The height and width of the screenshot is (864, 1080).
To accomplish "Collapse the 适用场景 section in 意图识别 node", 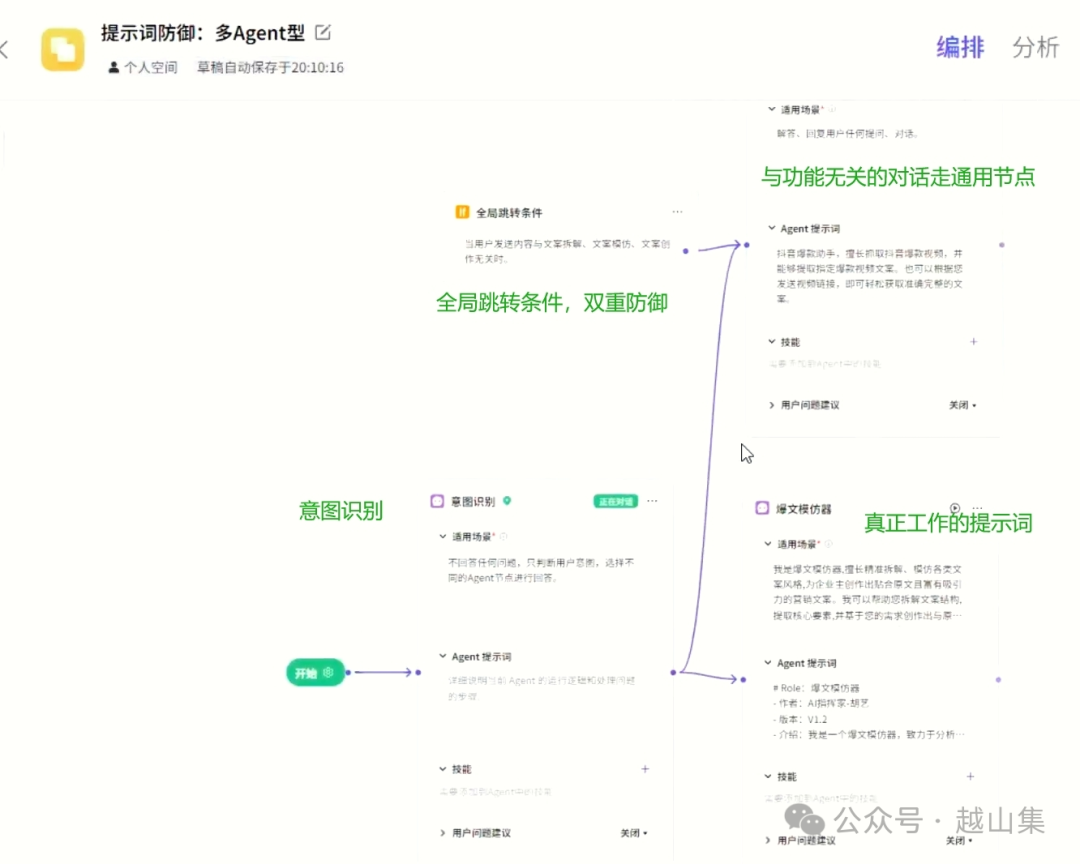I will (x=443, y=536).
